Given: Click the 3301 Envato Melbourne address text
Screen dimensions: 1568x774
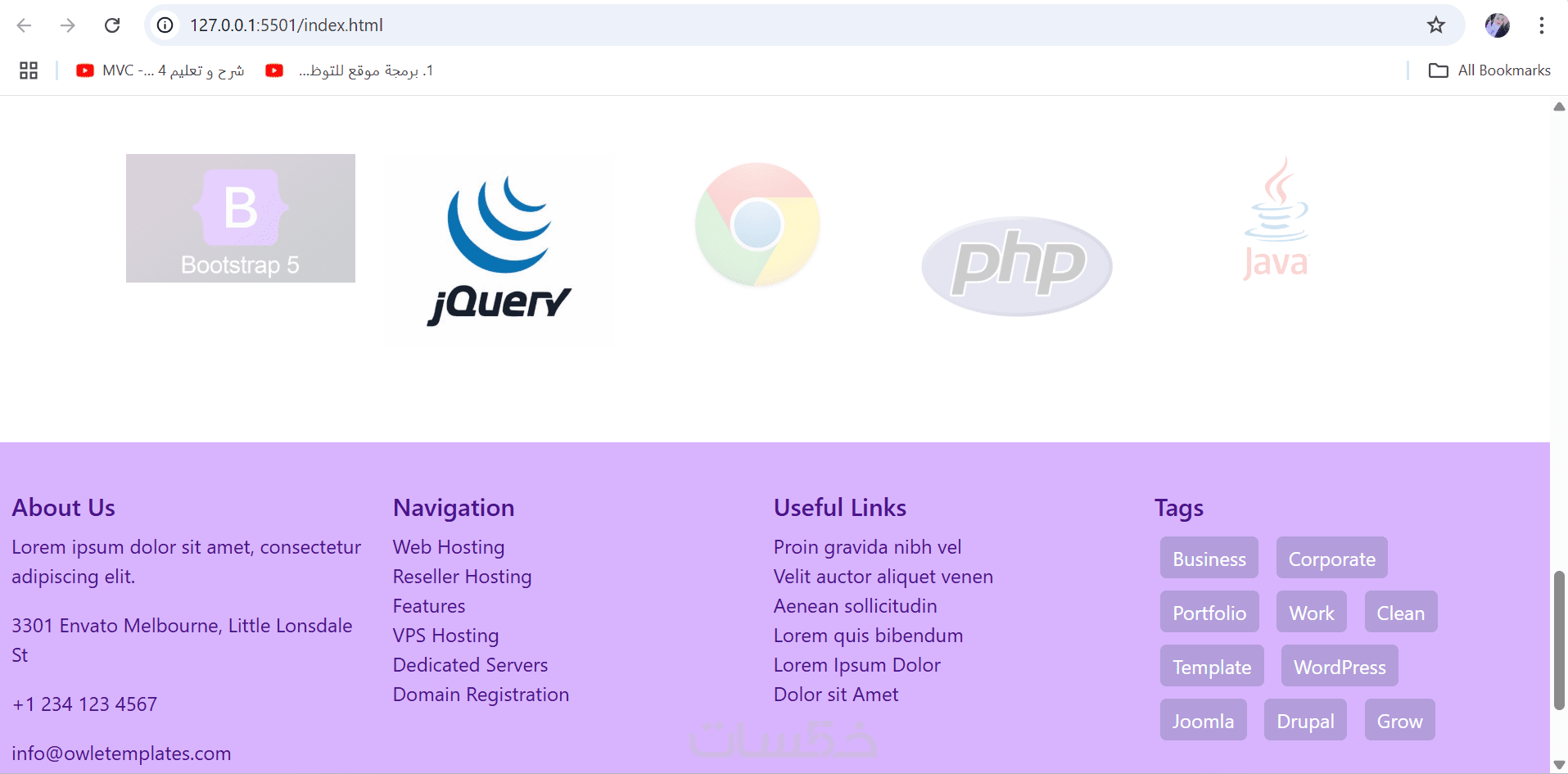Looking at the screenshot, I should coord(182,640).
